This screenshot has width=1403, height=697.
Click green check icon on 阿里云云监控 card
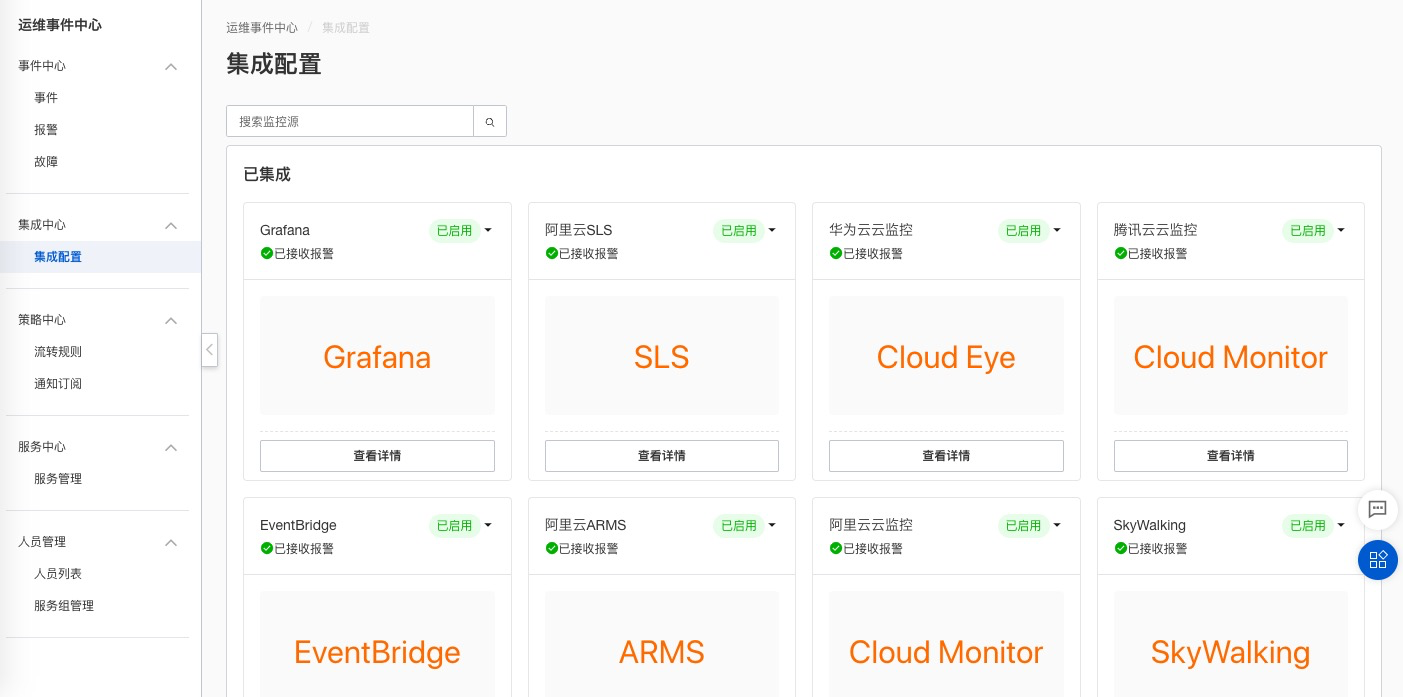835,548
